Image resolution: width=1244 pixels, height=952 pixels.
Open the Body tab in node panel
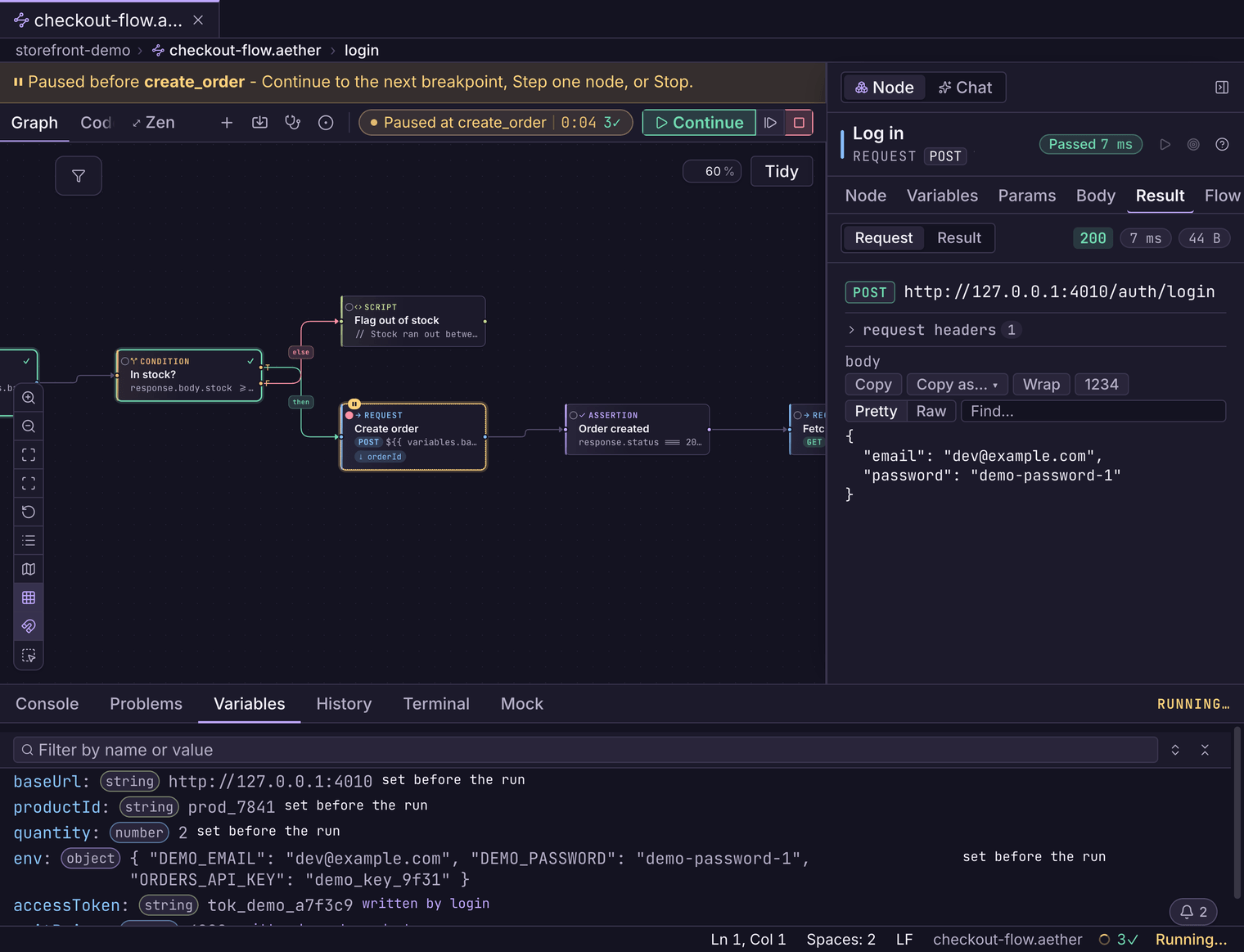coord(1095,196)
